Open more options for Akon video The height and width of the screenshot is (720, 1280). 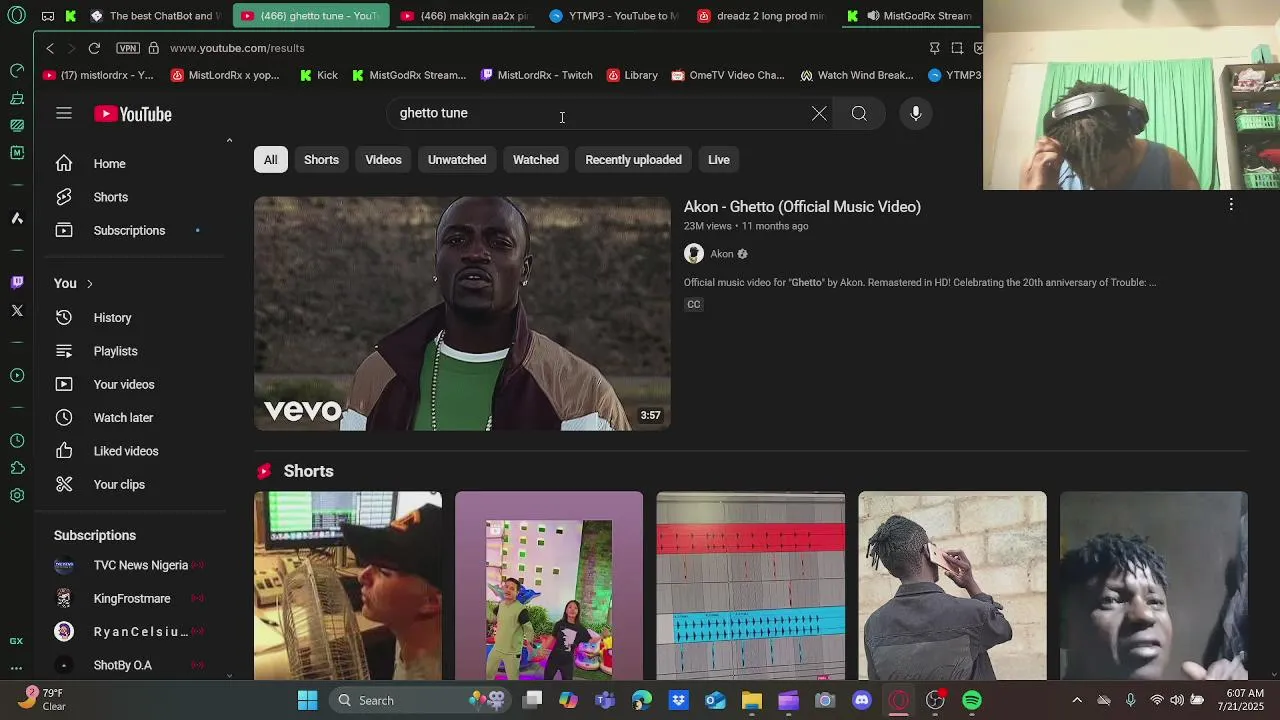pyautogui.click(x=1231, y=205)
